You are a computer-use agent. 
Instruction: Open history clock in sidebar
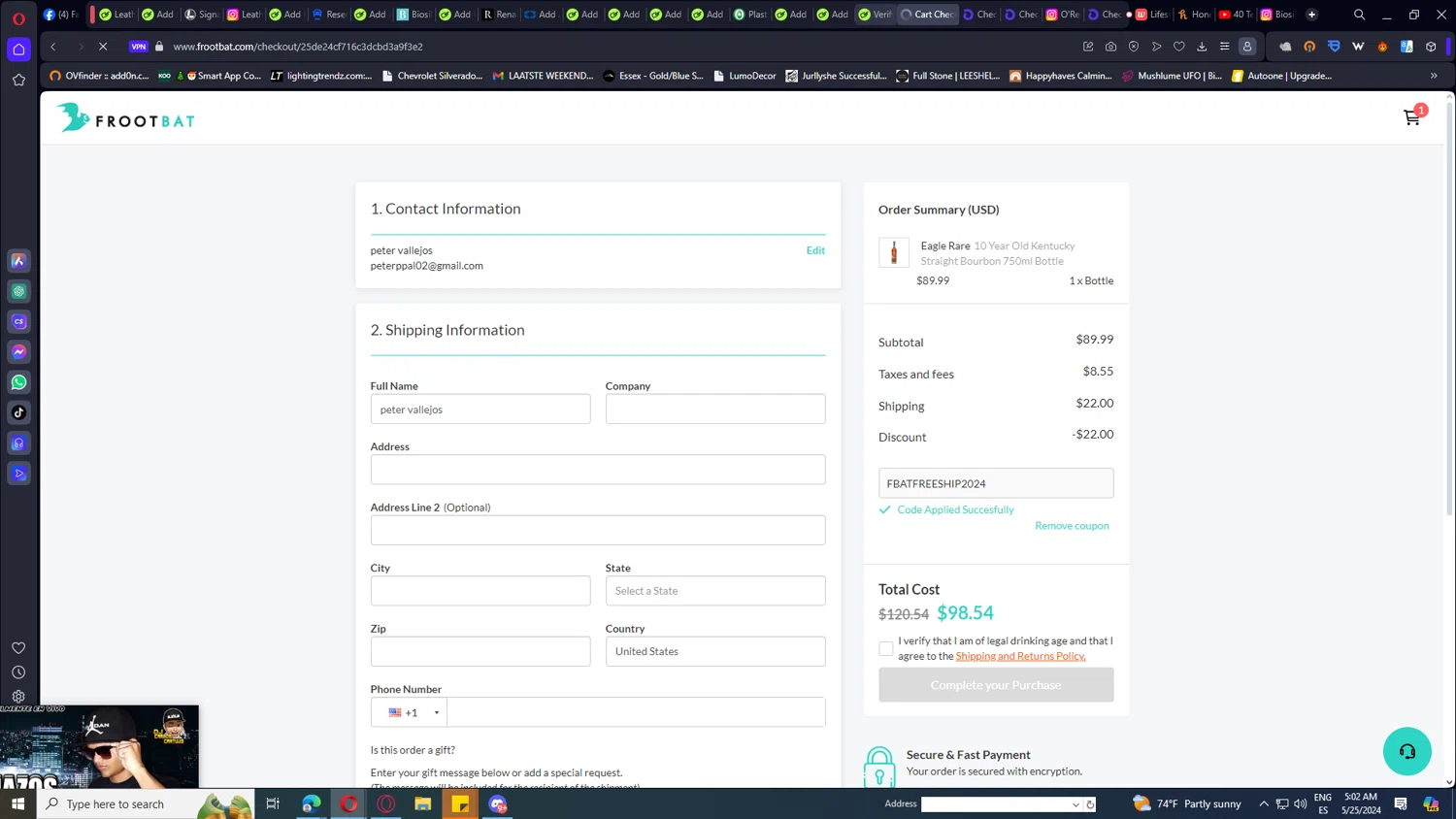coord(18,672)
